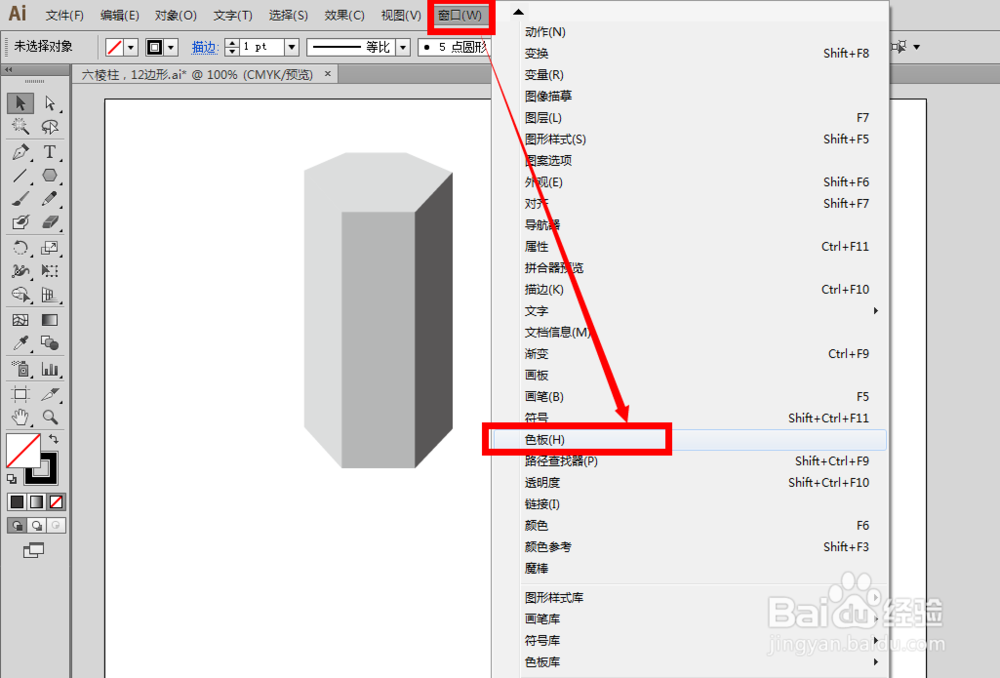Choose the Free Transform tool
The image size is (1000, 678).
click(x=50, y=271)
